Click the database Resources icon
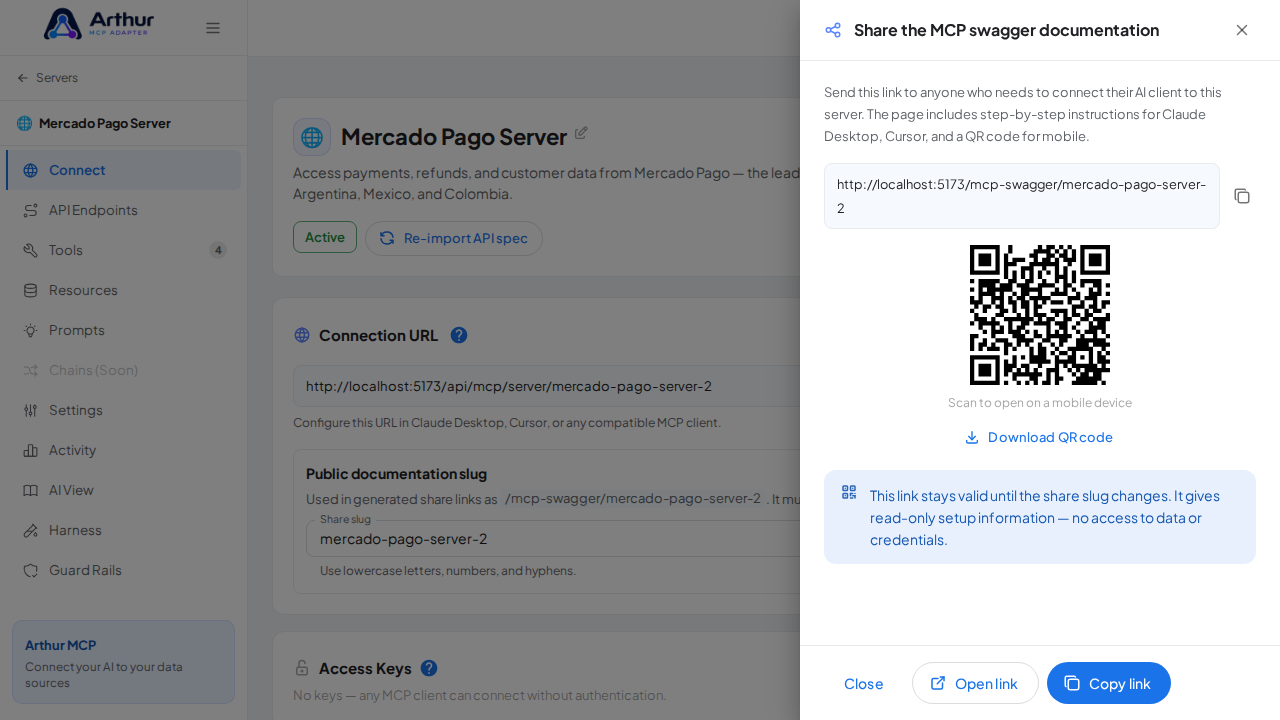The image size is (1280, 720). coord(30,290)
